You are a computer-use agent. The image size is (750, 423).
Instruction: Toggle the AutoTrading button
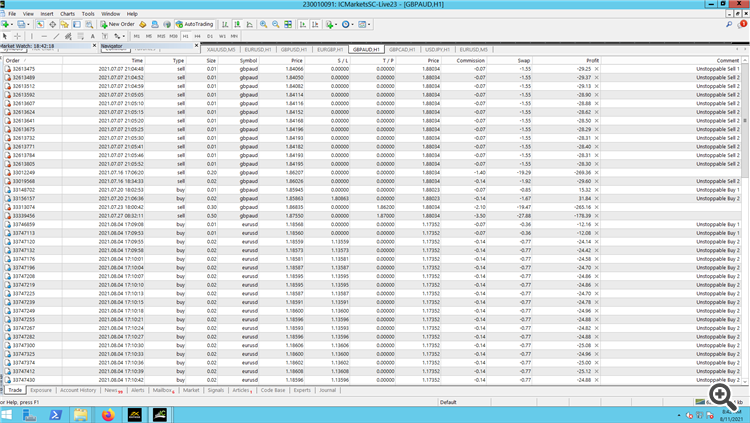195,23
